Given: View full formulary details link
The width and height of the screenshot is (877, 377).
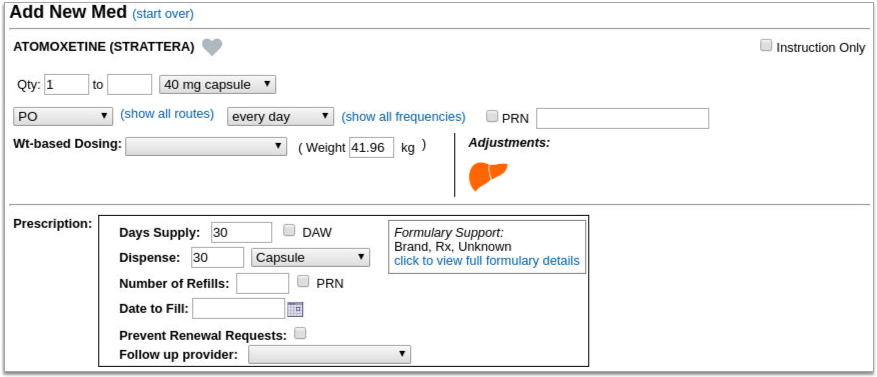Looking at the screenshot, I should point(487,261).
